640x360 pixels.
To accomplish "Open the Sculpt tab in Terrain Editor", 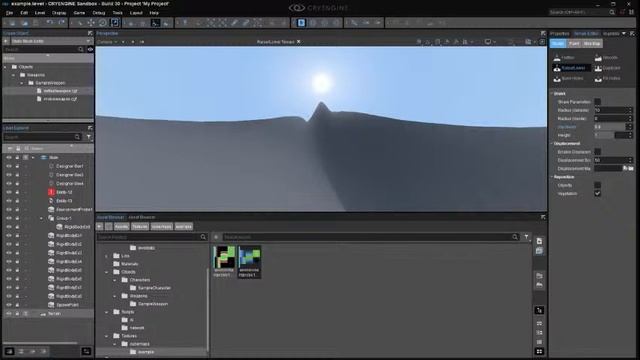I will pos(558,44).
